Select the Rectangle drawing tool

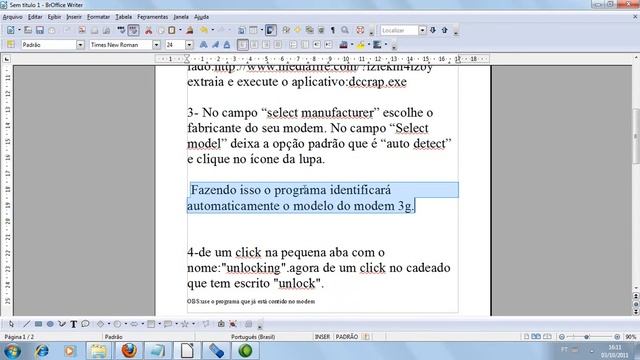[38, 324]
